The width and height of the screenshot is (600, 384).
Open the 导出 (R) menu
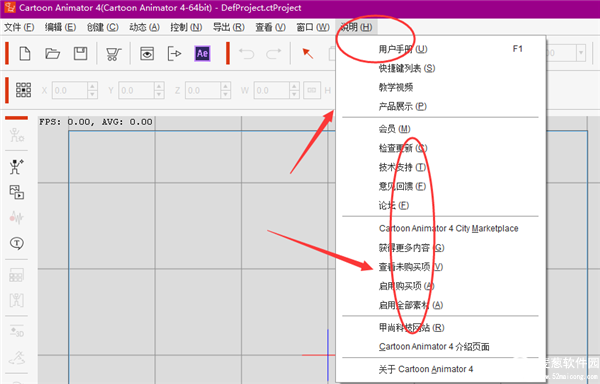(229, 27)
